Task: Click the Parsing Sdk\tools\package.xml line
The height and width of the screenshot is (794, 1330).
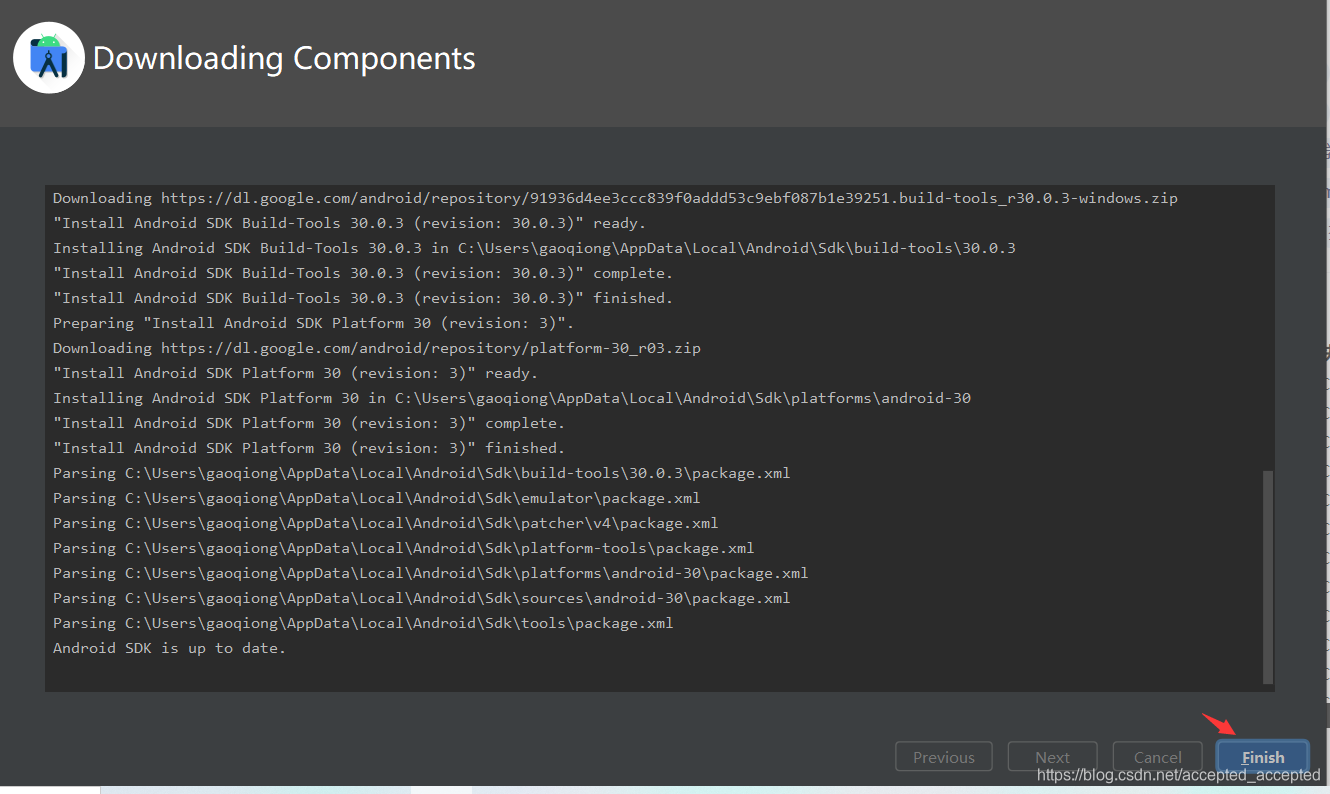Action: coord(363,623)
